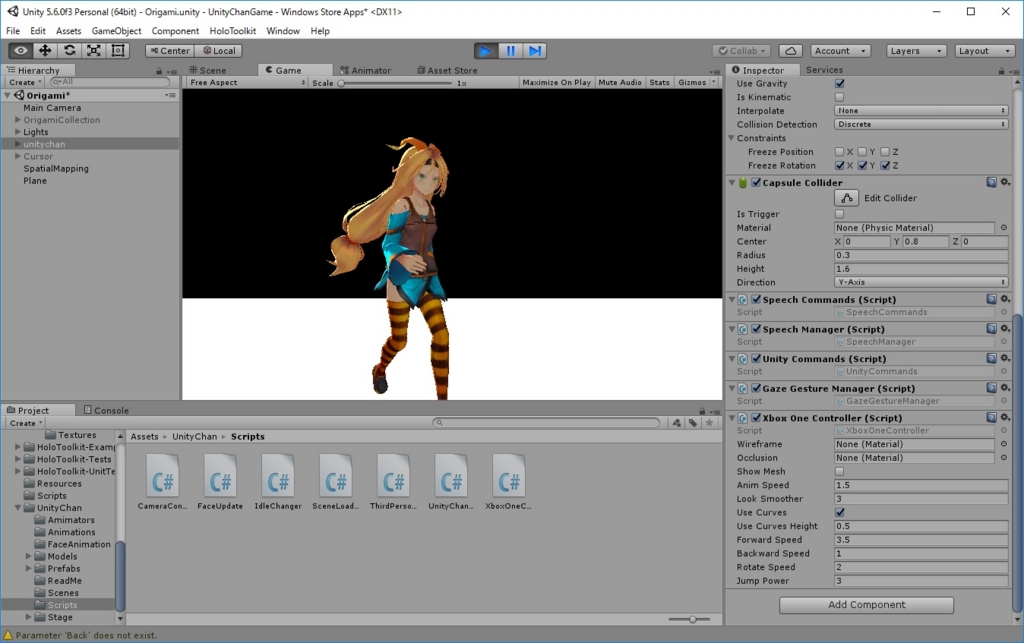Open the Collision Detection dropdown
Viewport: 1024px width, 643px height.
(x=921, y=125)
